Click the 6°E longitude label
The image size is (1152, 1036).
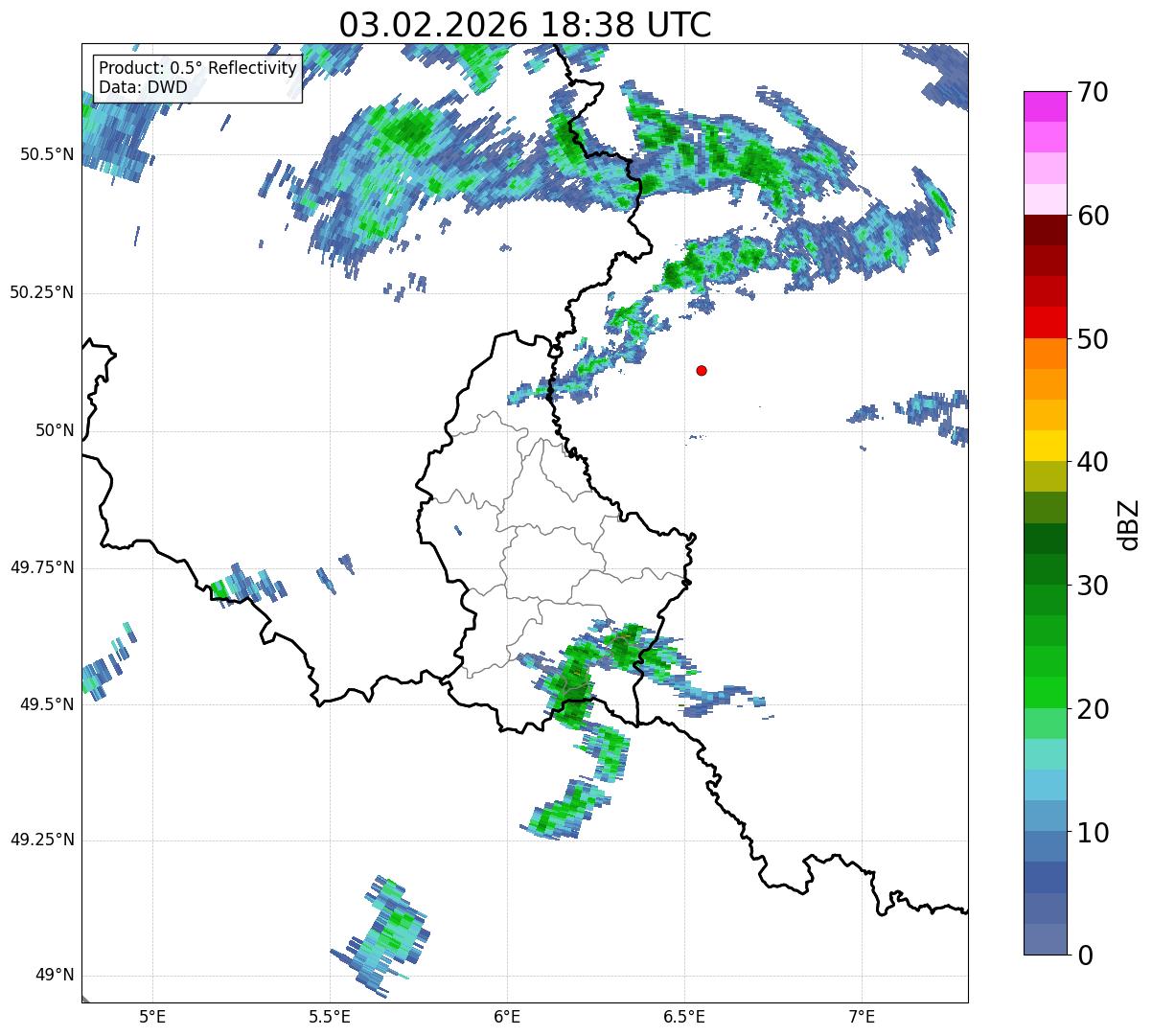pyautogui.click(x=507, y=1016)
